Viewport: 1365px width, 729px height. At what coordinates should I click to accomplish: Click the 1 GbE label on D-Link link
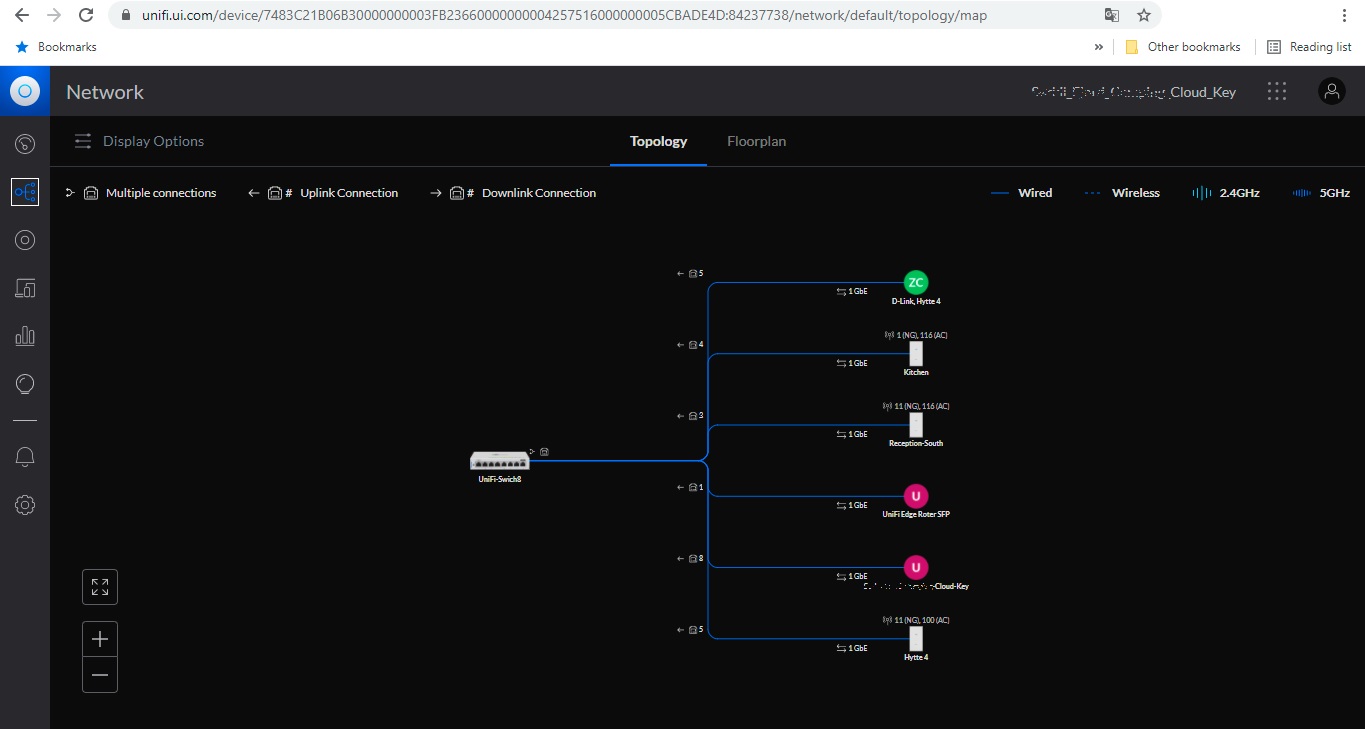click(852, 292)
